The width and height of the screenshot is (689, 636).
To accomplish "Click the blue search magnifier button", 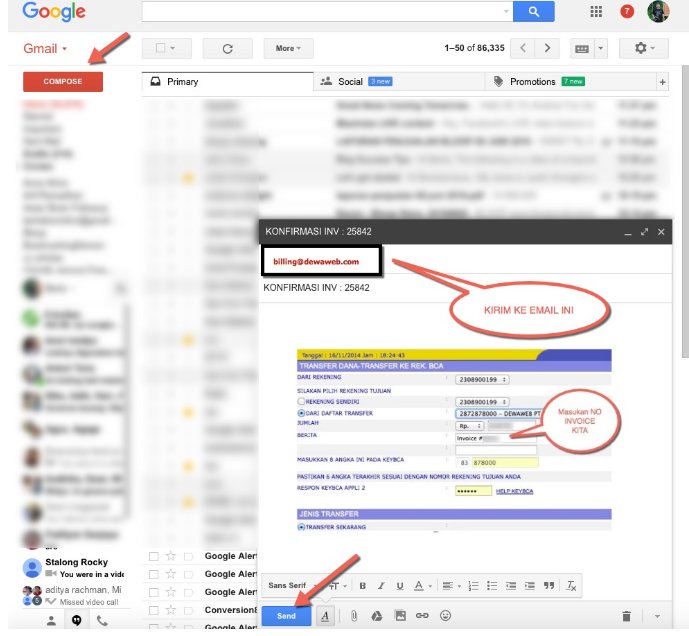I will [x=533, y=11].
